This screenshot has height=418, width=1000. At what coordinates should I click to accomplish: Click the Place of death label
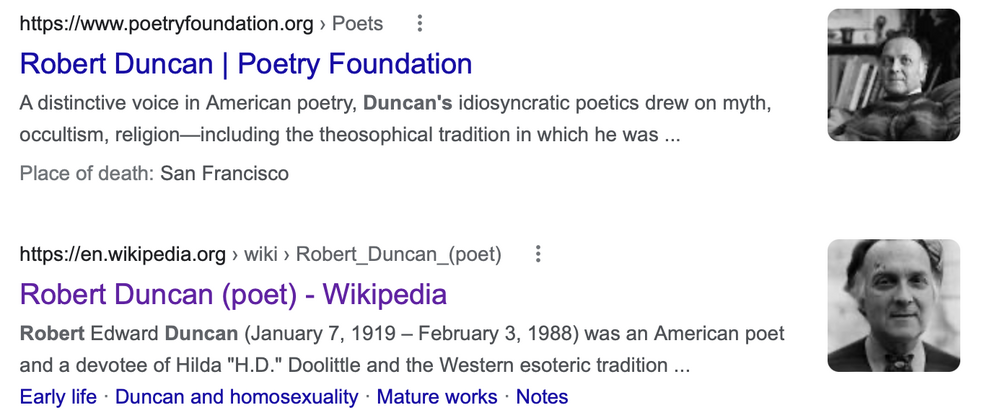click(86, 174)
